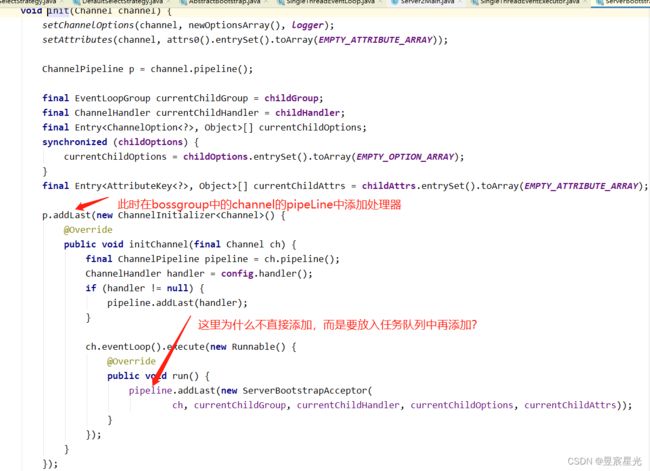This screenshot has width=650, height=471.
Task: Click the ServerBootstrapAcceptor class name
Action: [305, 391]
